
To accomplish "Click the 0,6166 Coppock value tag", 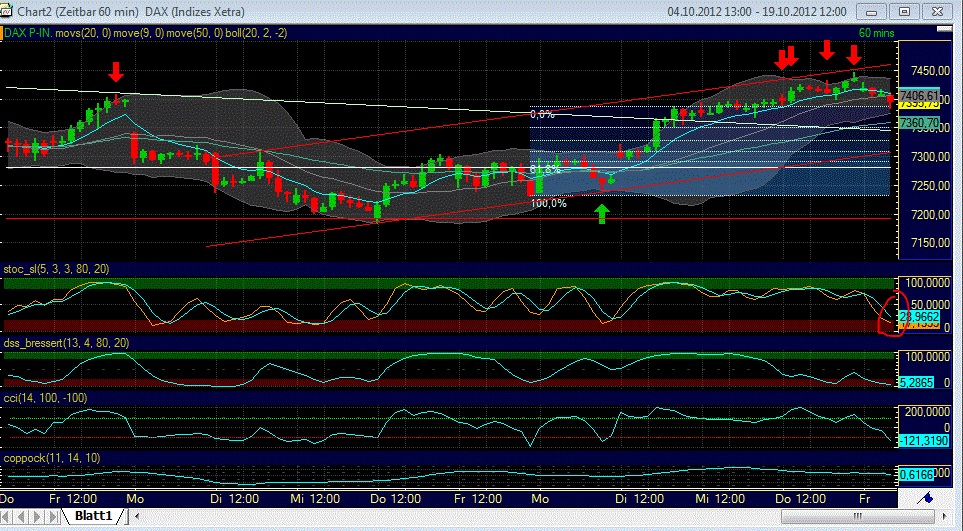I will point(916,474).
